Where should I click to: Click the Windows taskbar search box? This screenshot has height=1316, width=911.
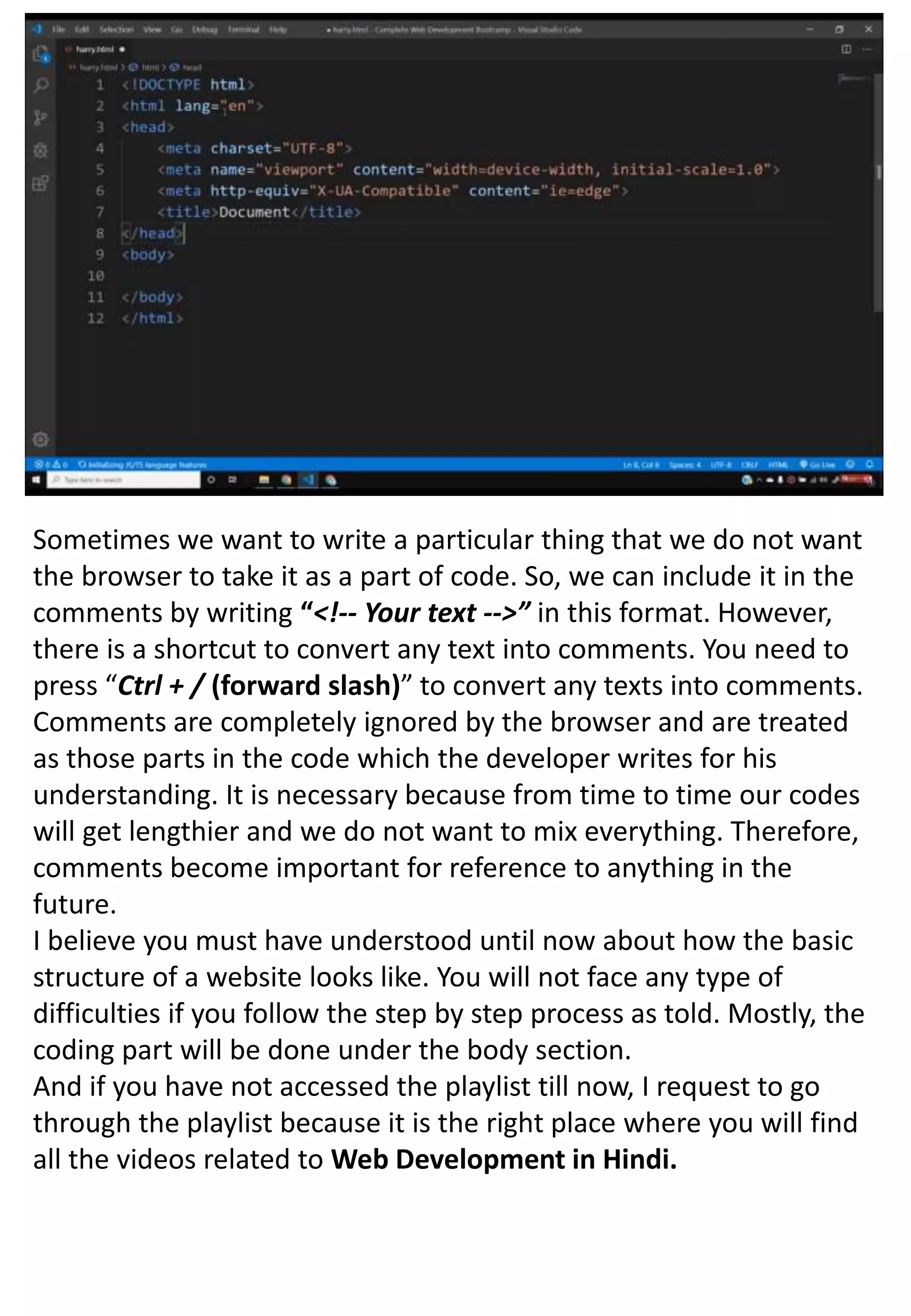click(x=123, y=479)
